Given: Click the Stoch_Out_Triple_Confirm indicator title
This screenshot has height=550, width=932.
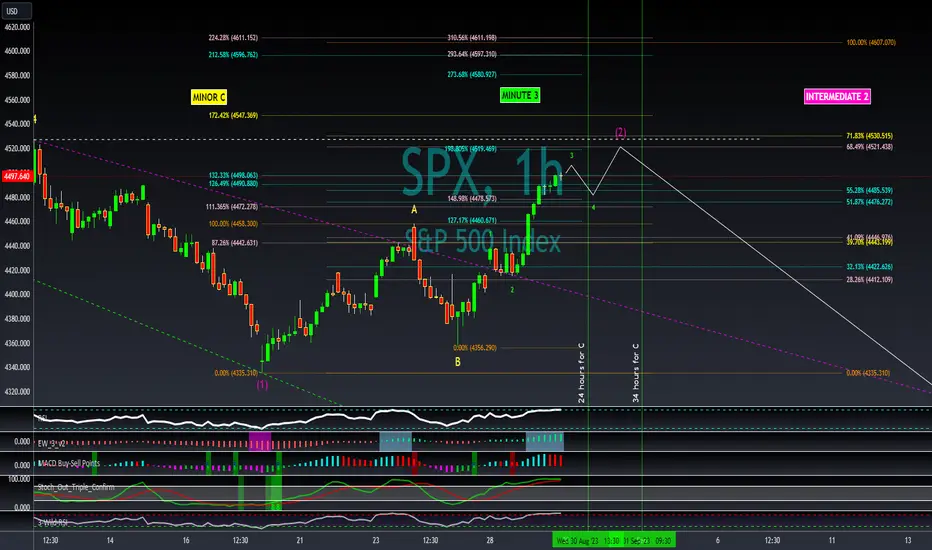Looking at the screenshot, I should pos(76,487).
